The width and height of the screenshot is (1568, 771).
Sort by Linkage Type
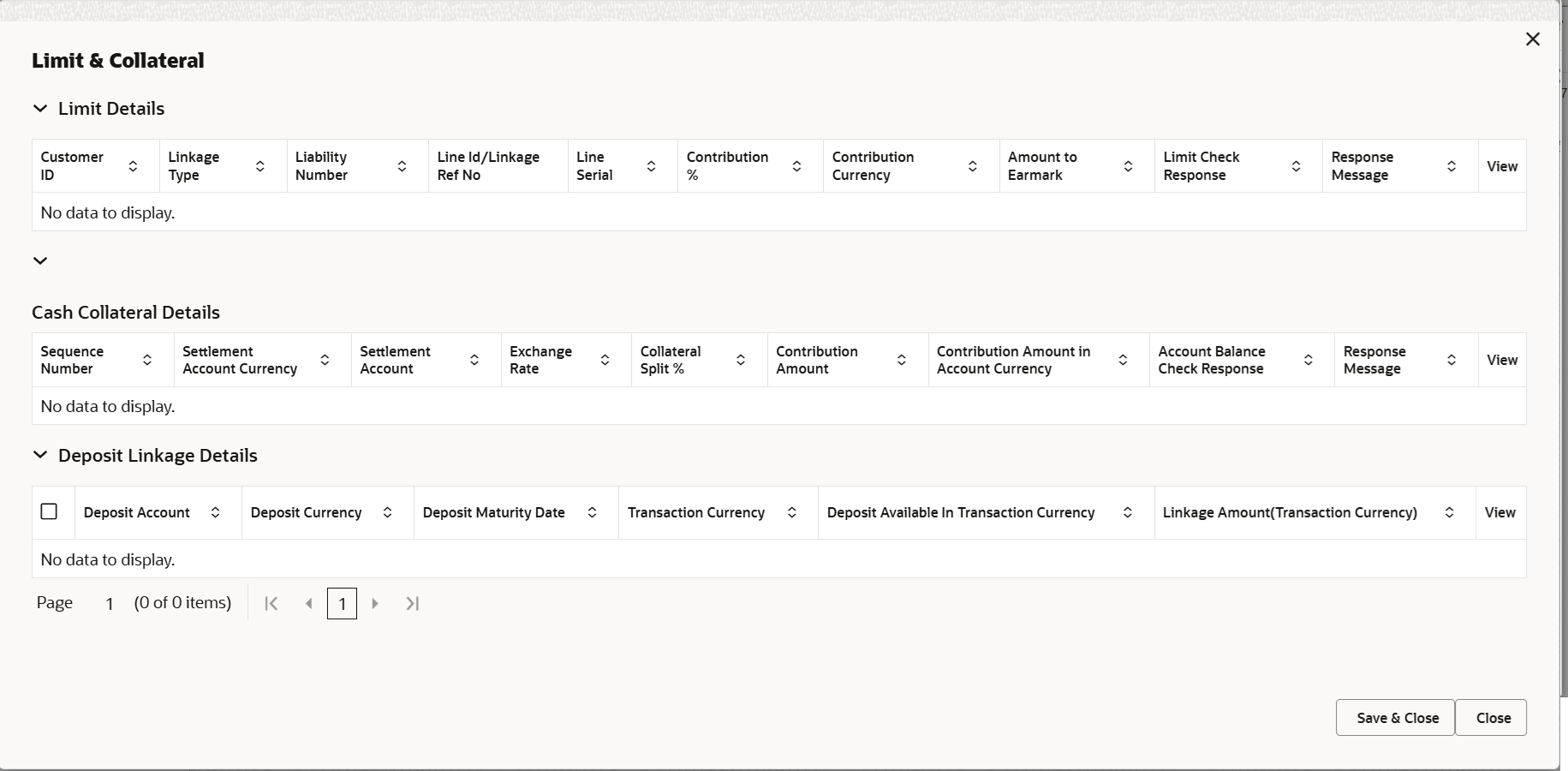tap(259, 165)
